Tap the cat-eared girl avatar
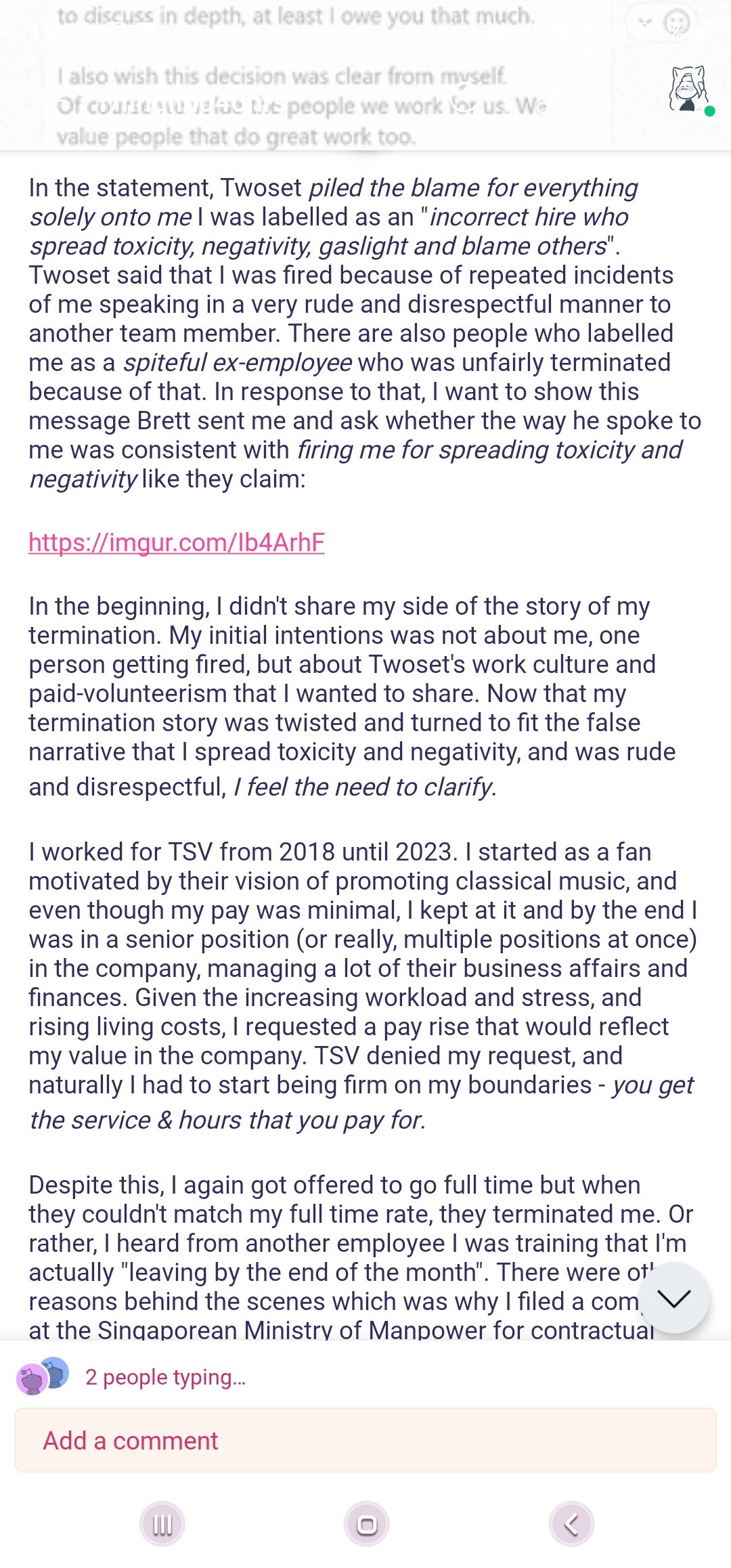The height and width of the screenshot is (1568, 731). point(688,89)
